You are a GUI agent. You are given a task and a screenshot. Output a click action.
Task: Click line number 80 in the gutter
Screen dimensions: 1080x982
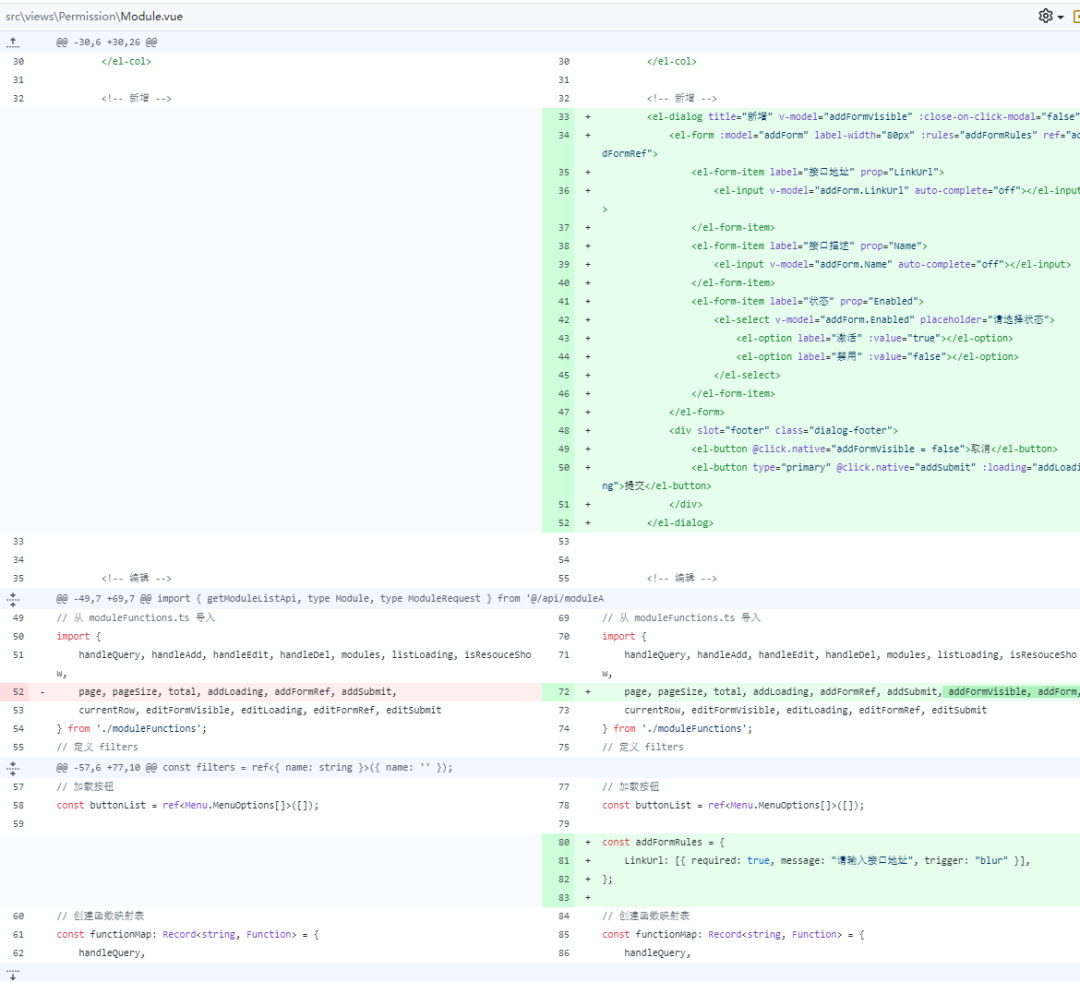click(564, 842)
